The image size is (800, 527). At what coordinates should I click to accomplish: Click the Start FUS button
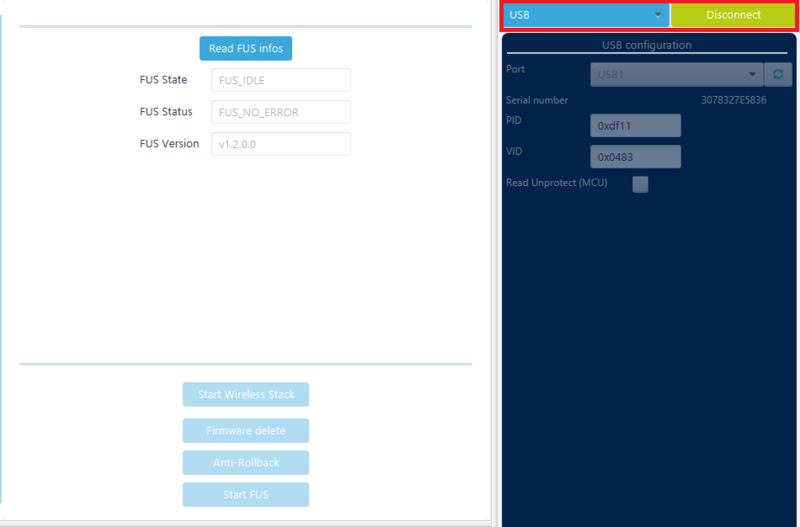coord(245,495)
